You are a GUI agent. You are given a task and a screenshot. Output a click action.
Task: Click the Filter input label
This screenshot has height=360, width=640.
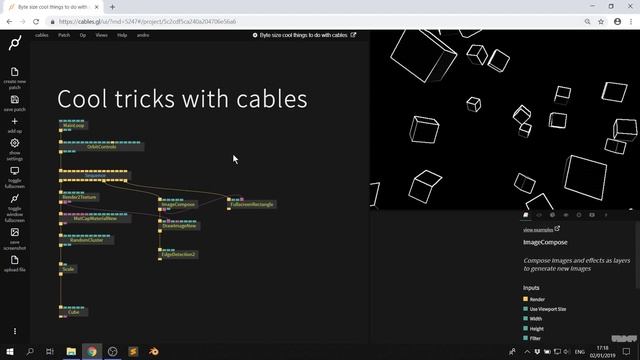(x=535, y=338)
